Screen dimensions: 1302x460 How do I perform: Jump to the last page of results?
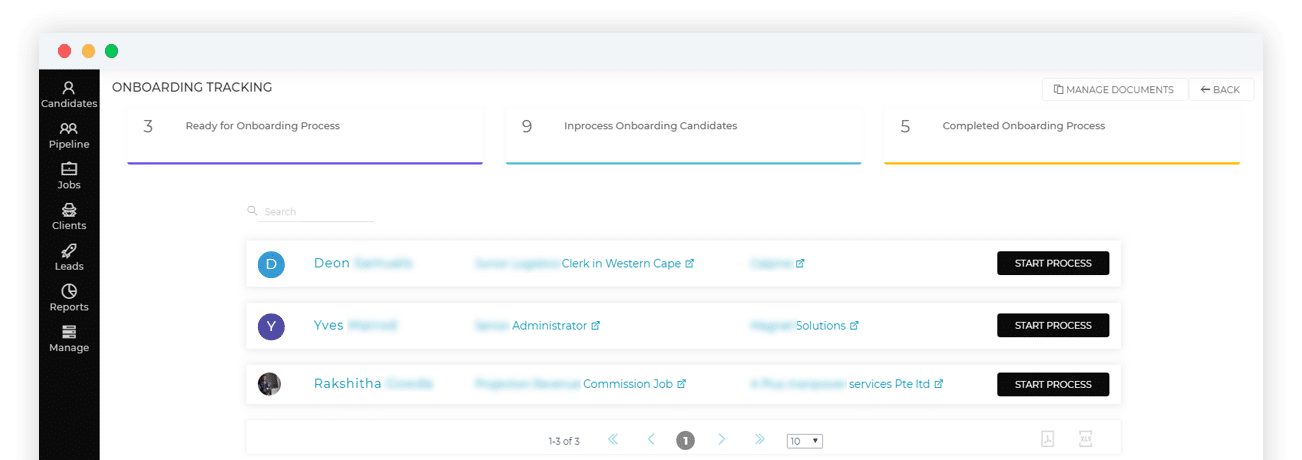tap(759, 440)
